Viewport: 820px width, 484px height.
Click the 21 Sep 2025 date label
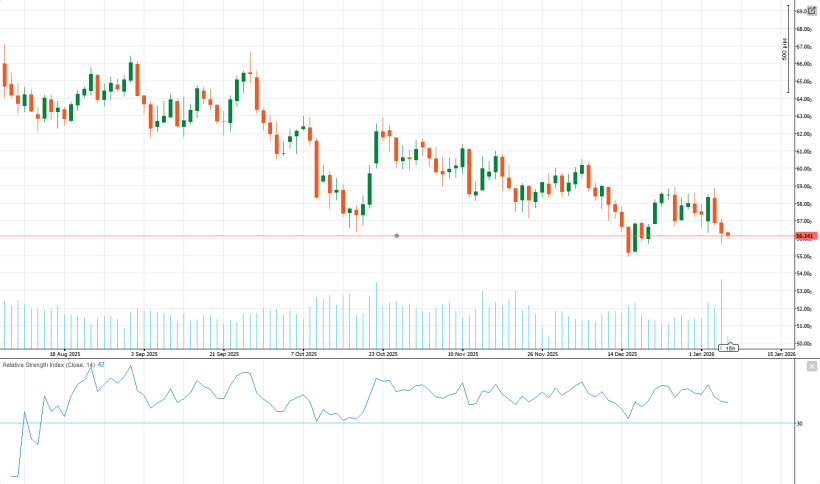click(x=224, y=354)
